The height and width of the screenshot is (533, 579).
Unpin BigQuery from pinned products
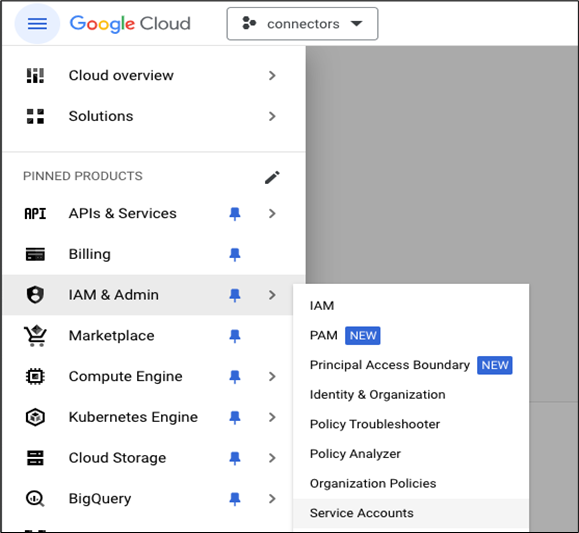(x=235, y=499)
